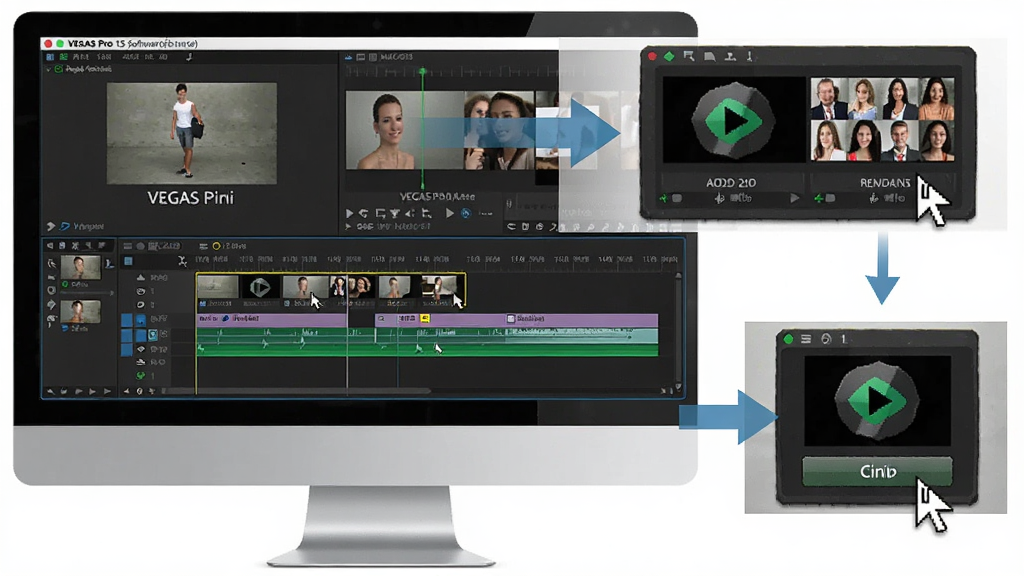Select the lower media thumbnail in the timeline side panel
Image resolution: width=1024 pixels, height=576 pixels.
click(80, 312)
